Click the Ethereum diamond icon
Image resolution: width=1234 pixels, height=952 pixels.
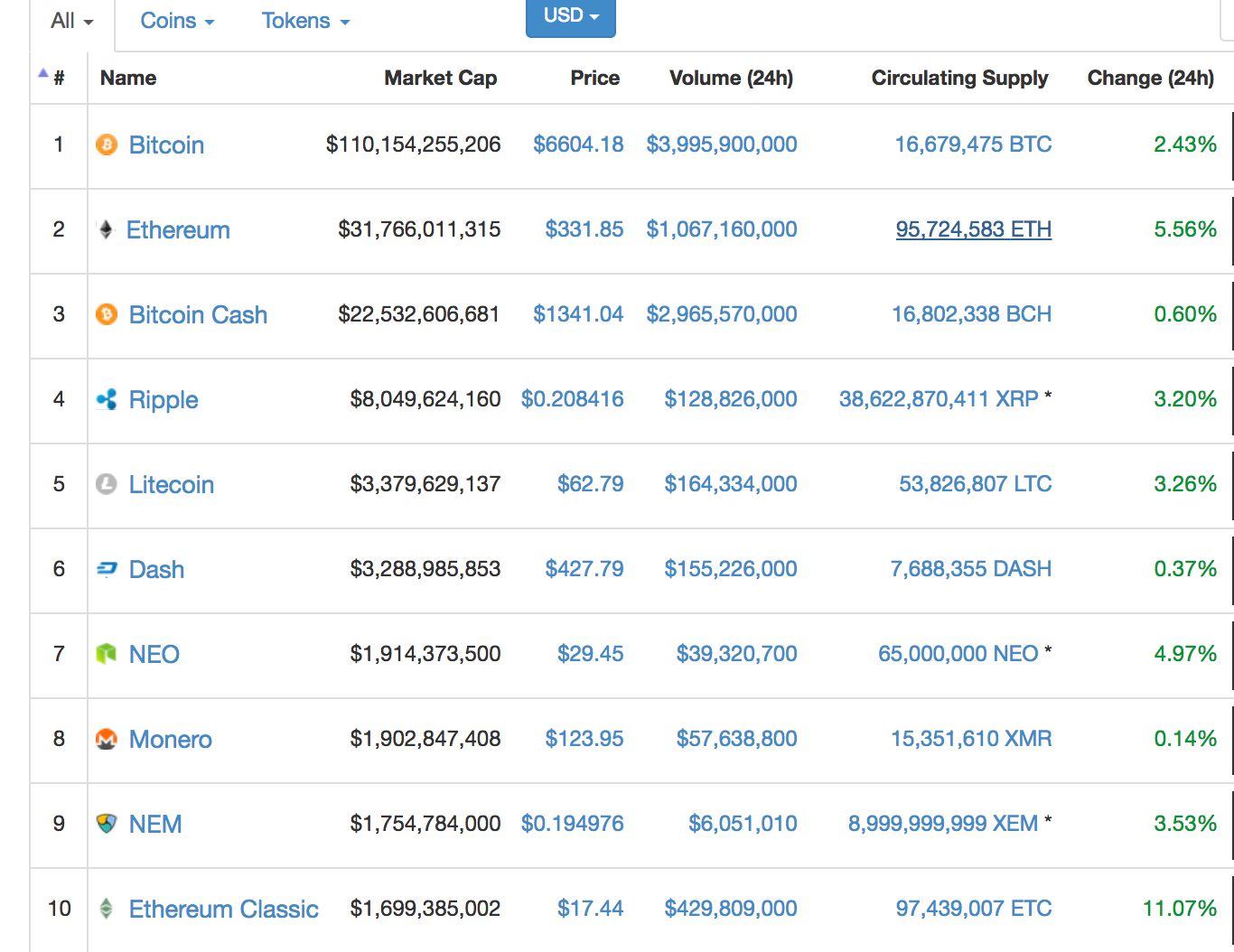tap(106, 229)
